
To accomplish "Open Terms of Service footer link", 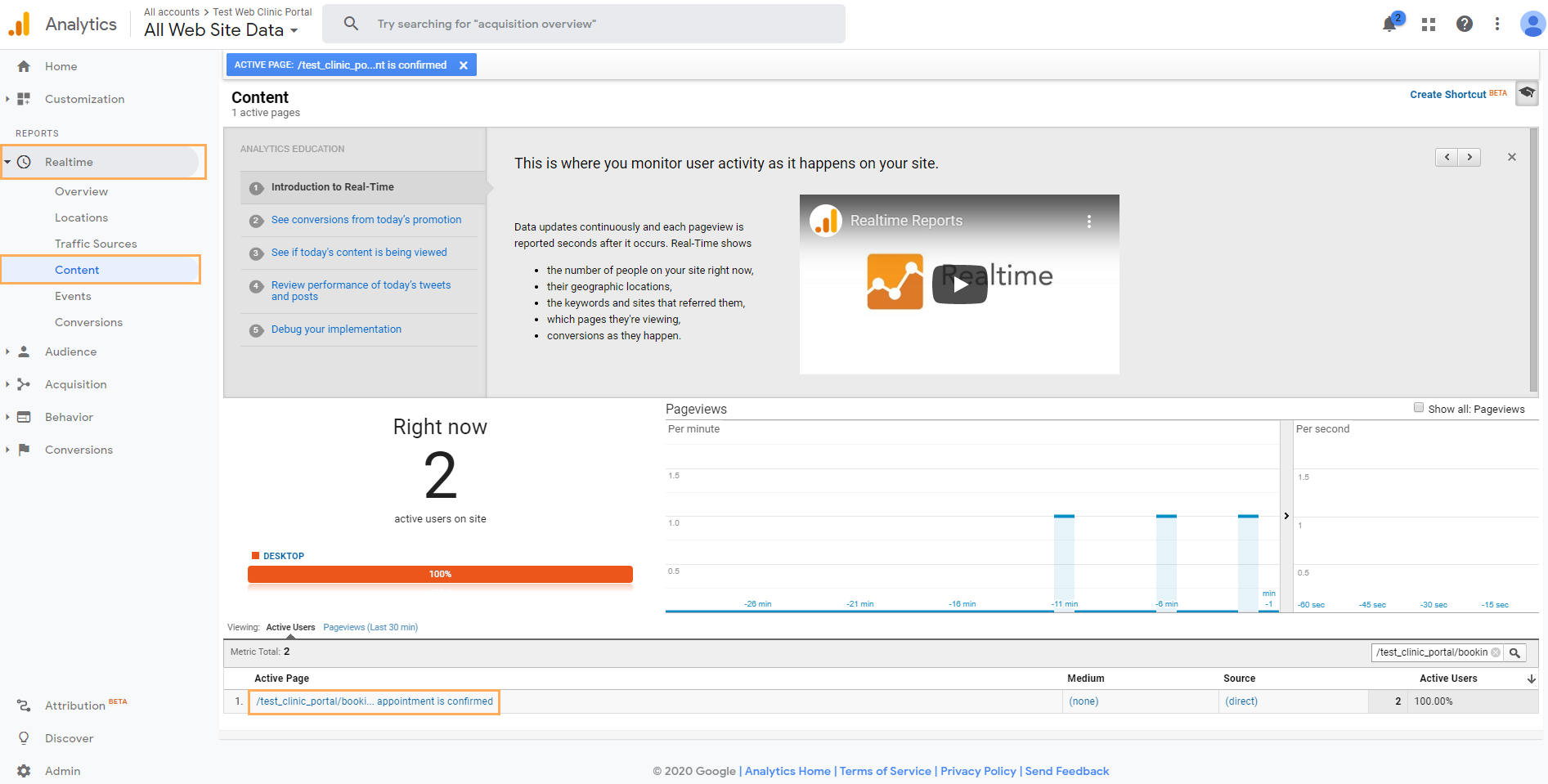I will click(x=885, y=771).
